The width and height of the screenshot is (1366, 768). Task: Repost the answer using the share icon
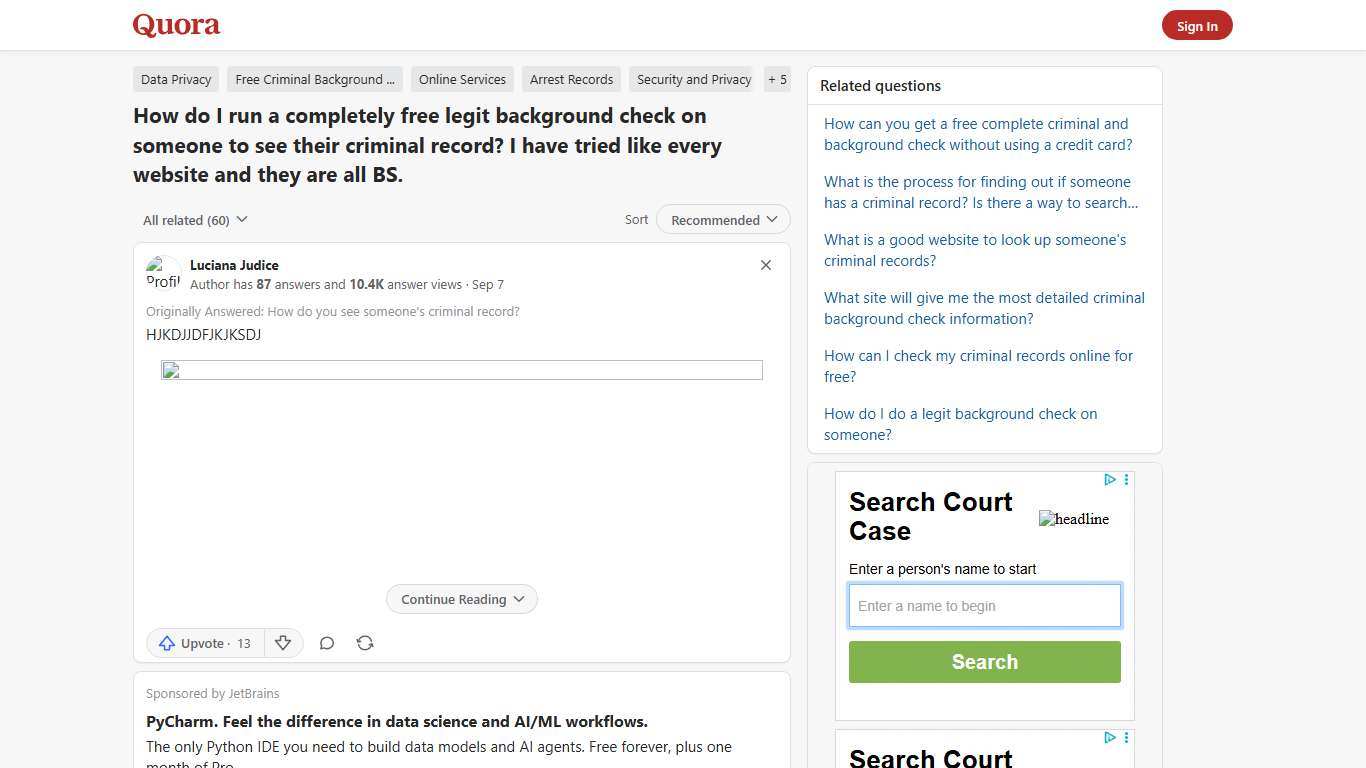(x=365, y=643)
